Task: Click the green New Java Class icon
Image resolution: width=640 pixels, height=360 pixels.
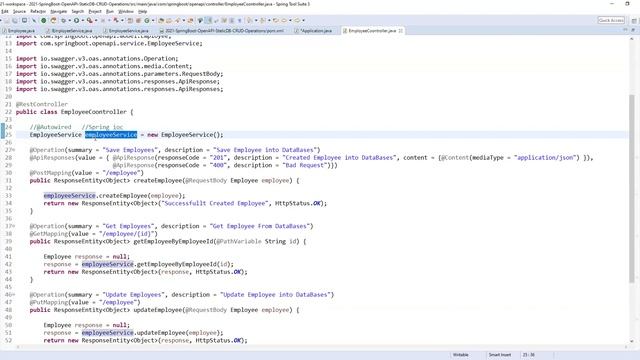Action: (147, 20)
